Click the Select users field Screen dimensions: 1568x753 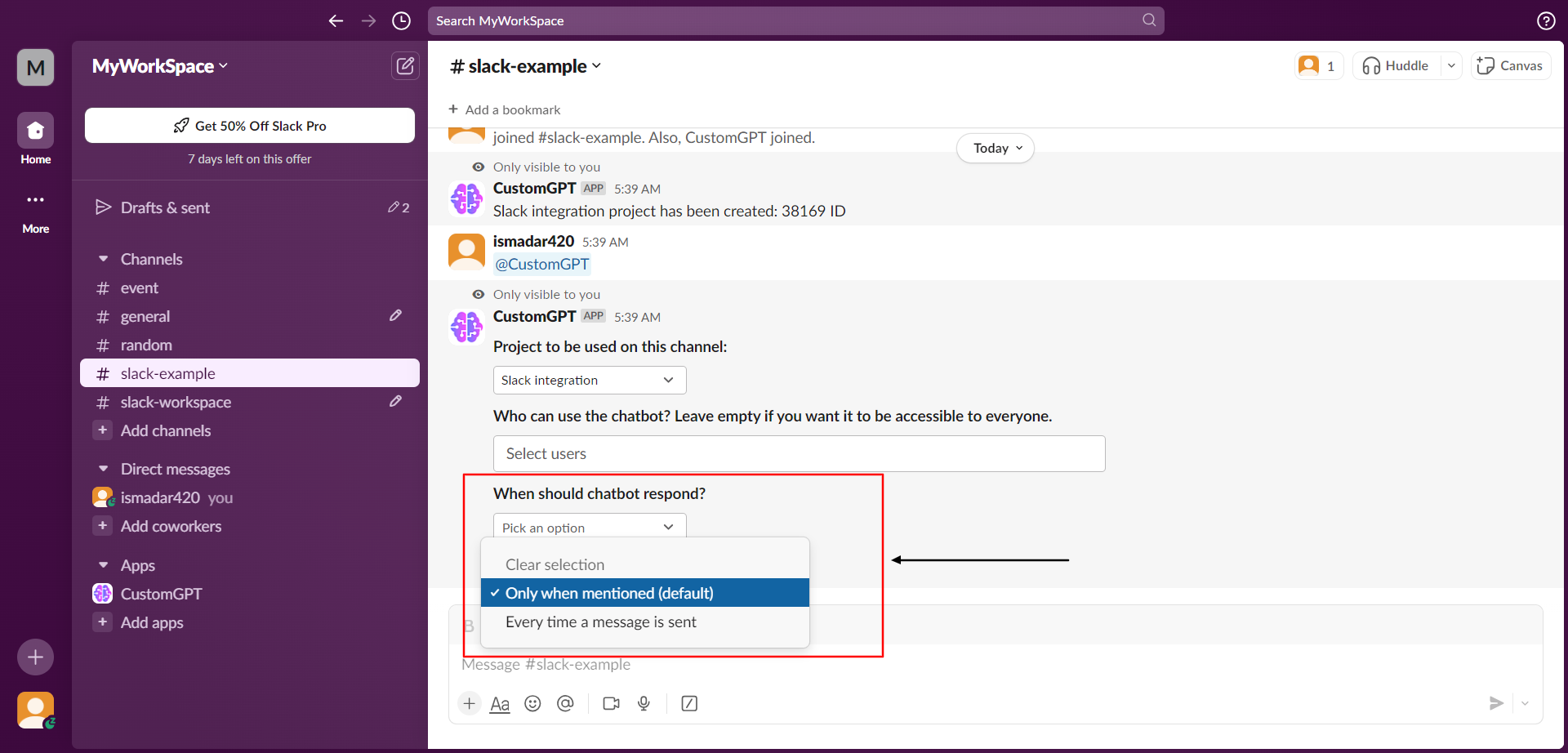click(x=799, y=453)
